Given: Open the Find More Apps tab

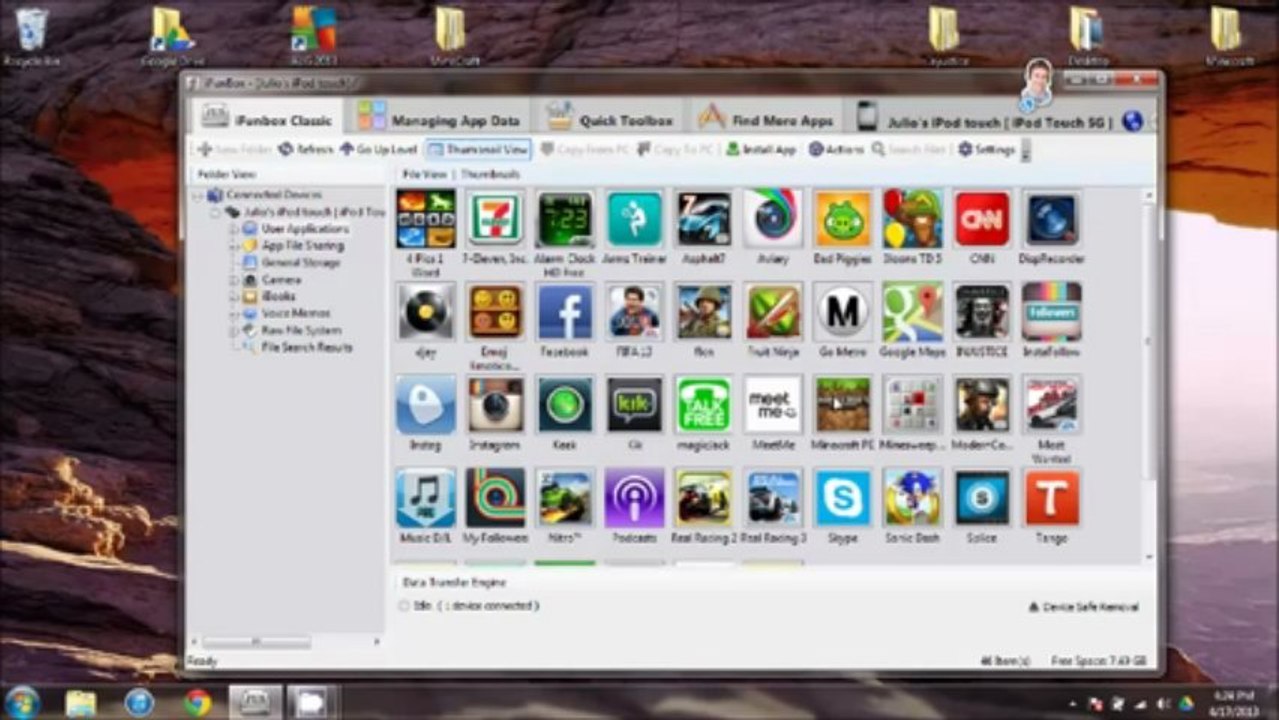Looking at the screenshot, I should tap(766, 118).
